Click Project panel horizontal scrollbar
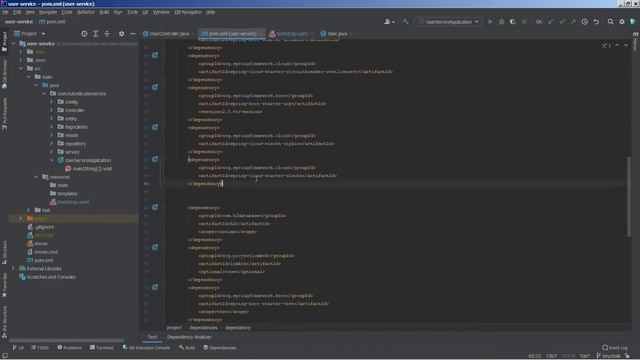640x360 pixels. click(x=67, y=340)
